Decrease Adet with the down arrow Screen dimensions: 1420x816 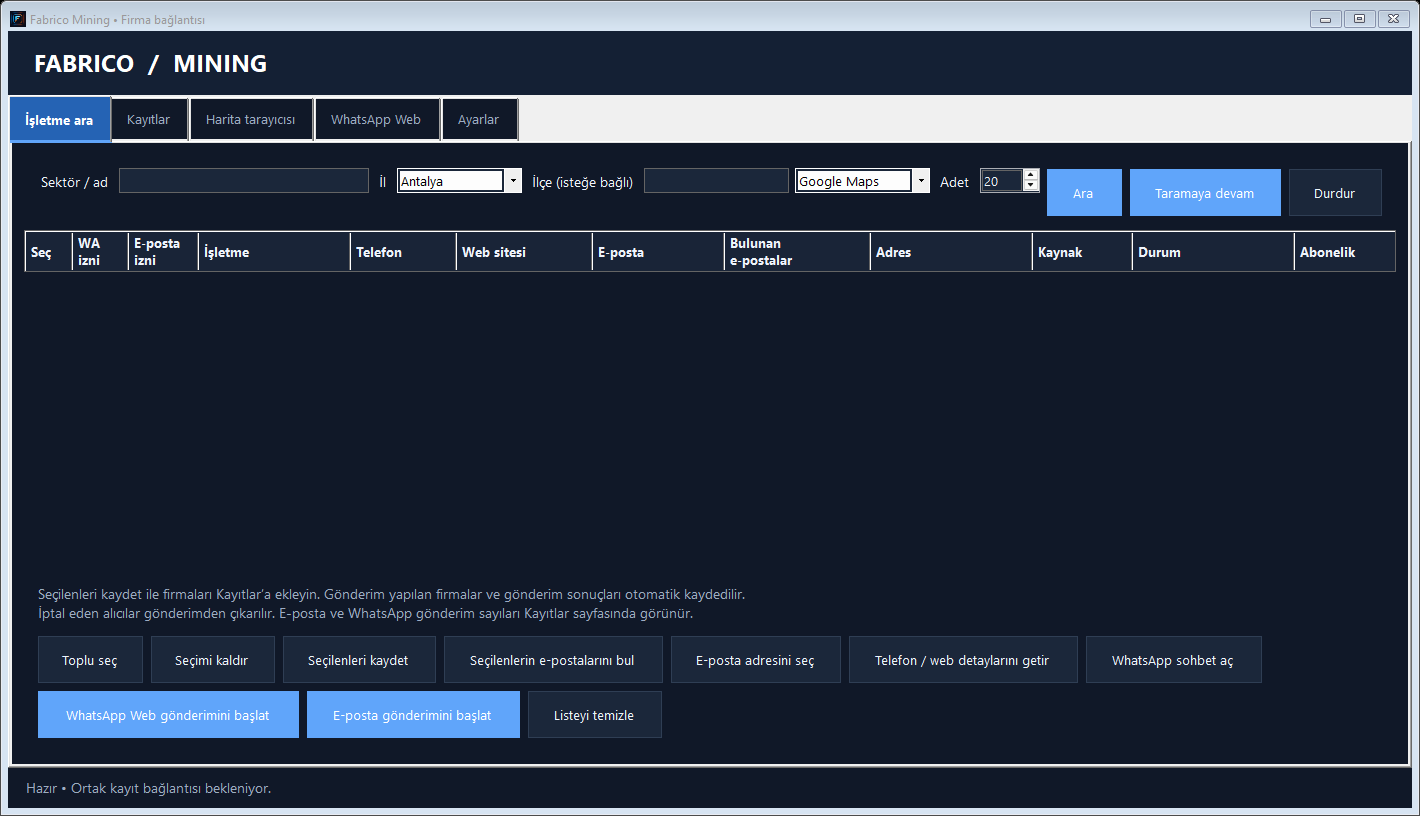1031,186
